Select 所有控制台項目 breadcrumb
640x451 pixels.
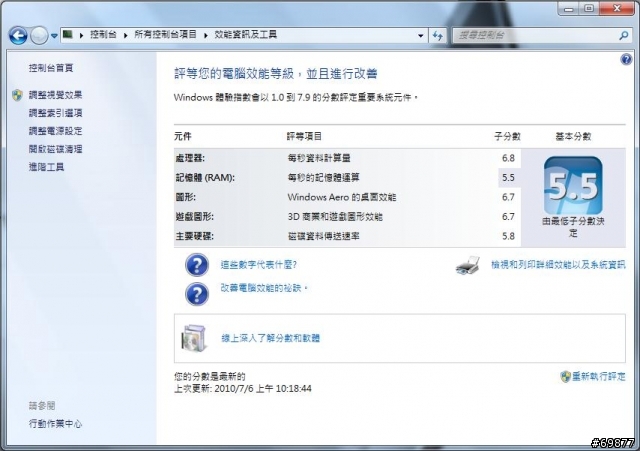165,35
